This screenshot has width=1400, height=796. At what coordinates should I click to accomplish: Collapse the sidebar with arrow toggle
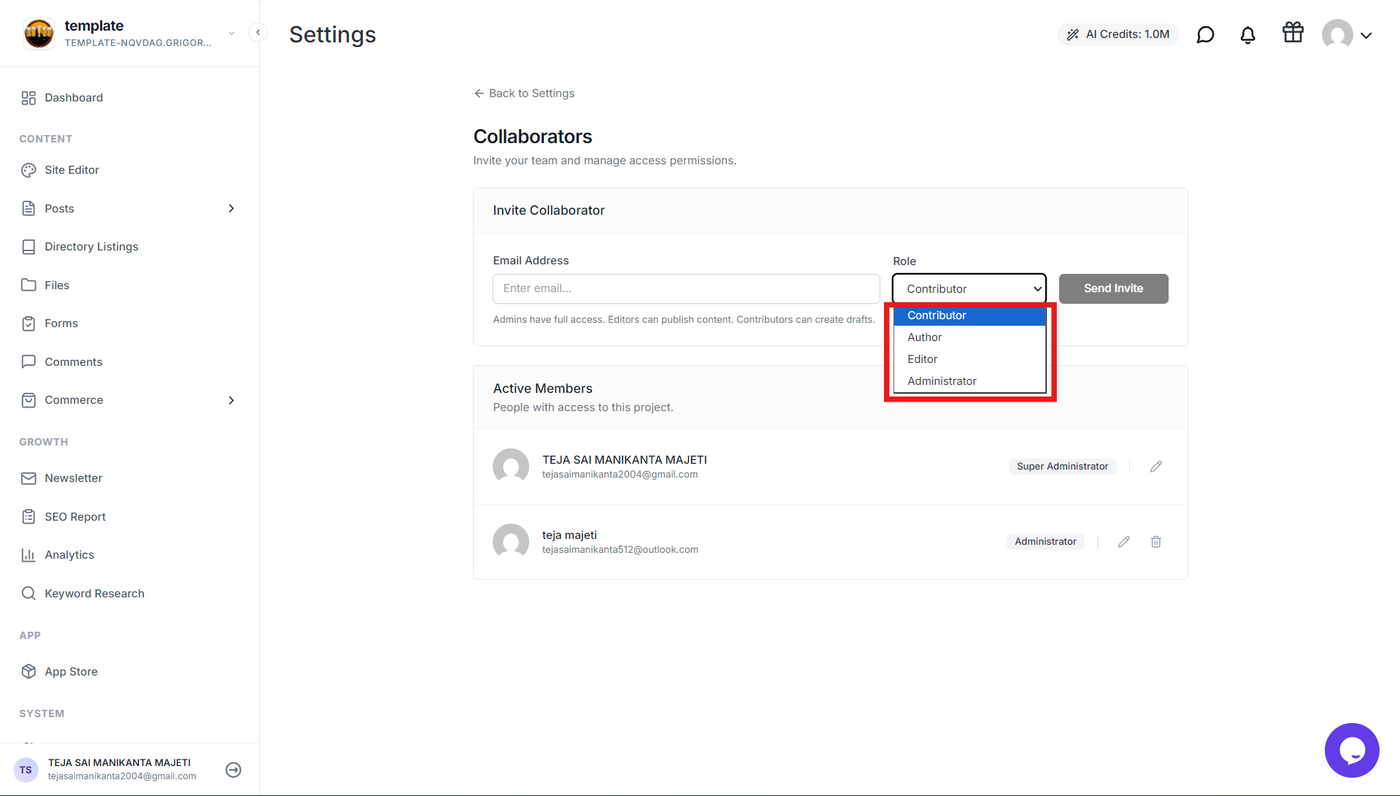pos(258,32)
